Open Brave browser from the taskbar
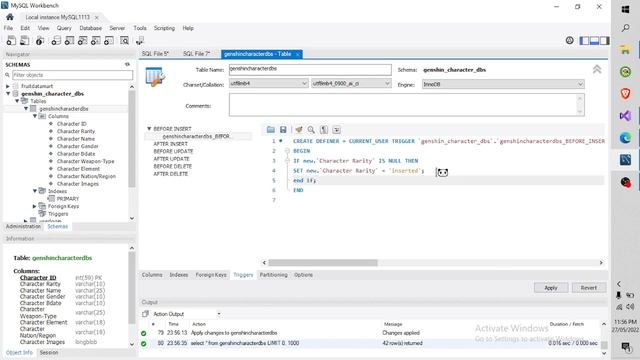Screen dimensions: 640x360 tap(625, 94)
